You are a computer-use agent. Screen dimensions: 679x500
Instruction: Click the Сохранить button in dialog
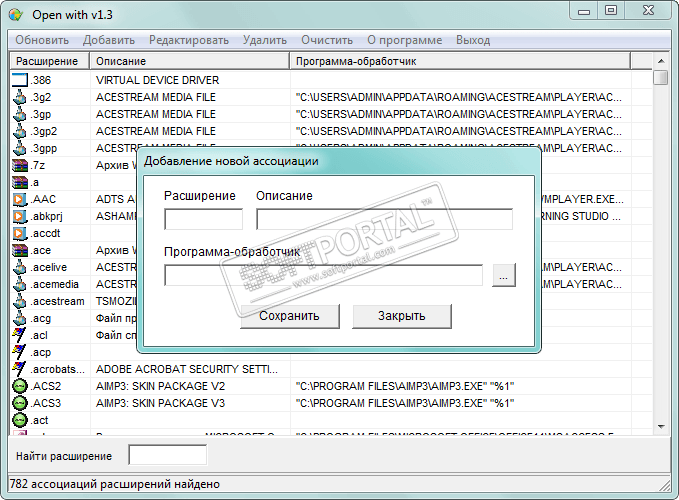pyautogui.click(x=289, y=316)
